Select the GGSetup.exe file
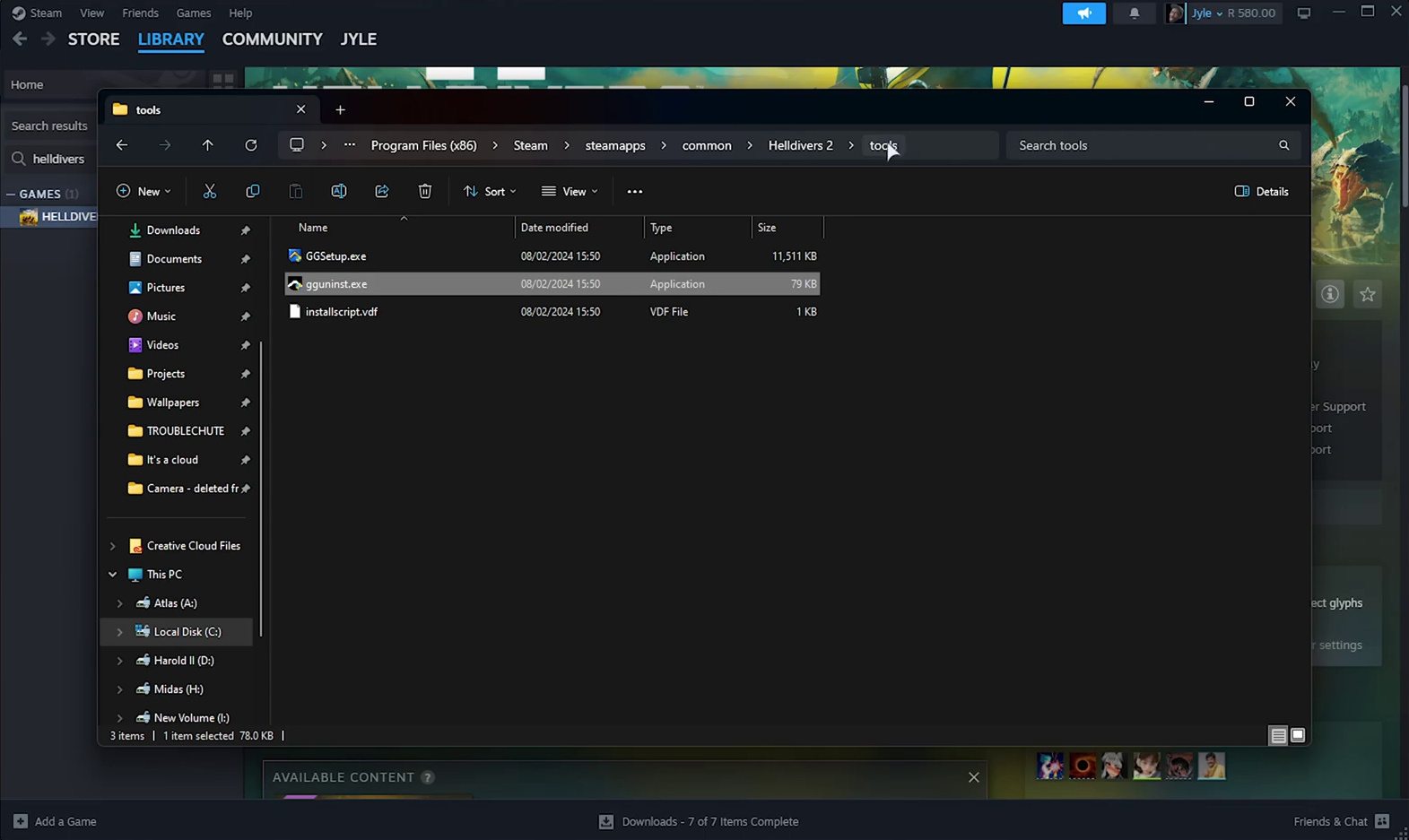 (x=552, y=256)
